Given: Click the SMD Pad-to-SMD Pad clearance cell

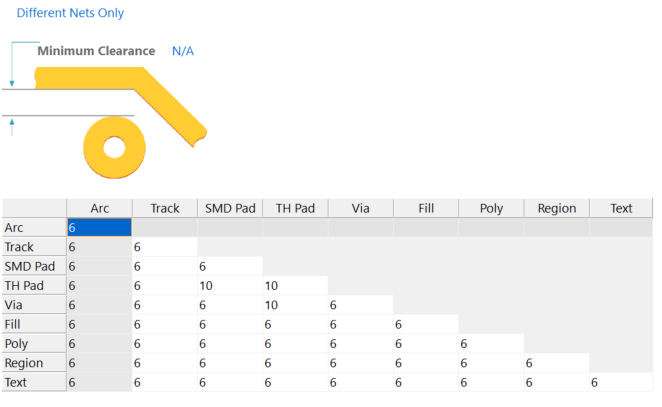Looking at the screenshot, I should click(230, 266).
